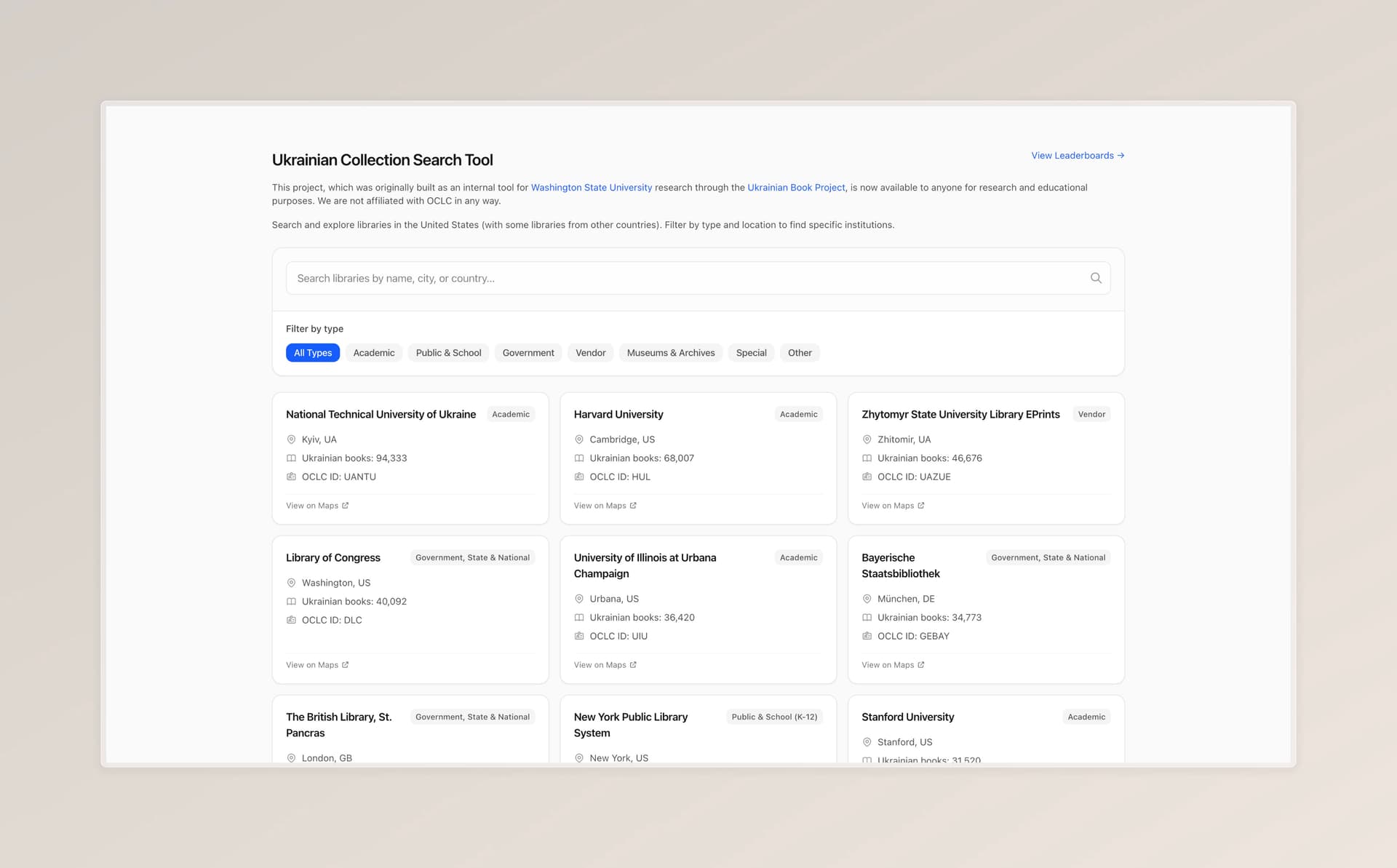This screenshot has width=1397, height=868.
Task: Click location pin icon next to Urbana, US
Action: coord(579,599)
